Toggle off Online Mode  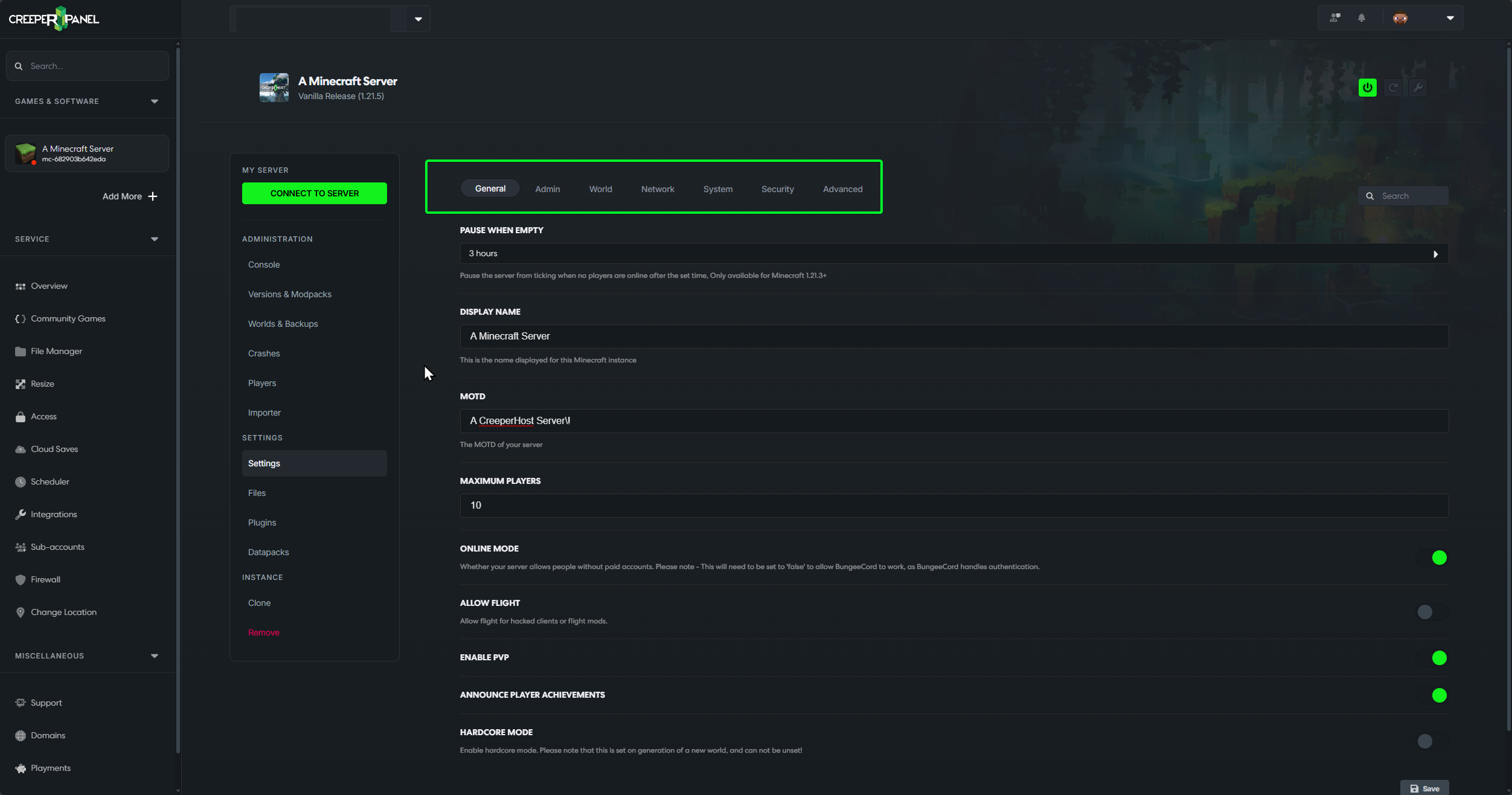[1440, 556]
